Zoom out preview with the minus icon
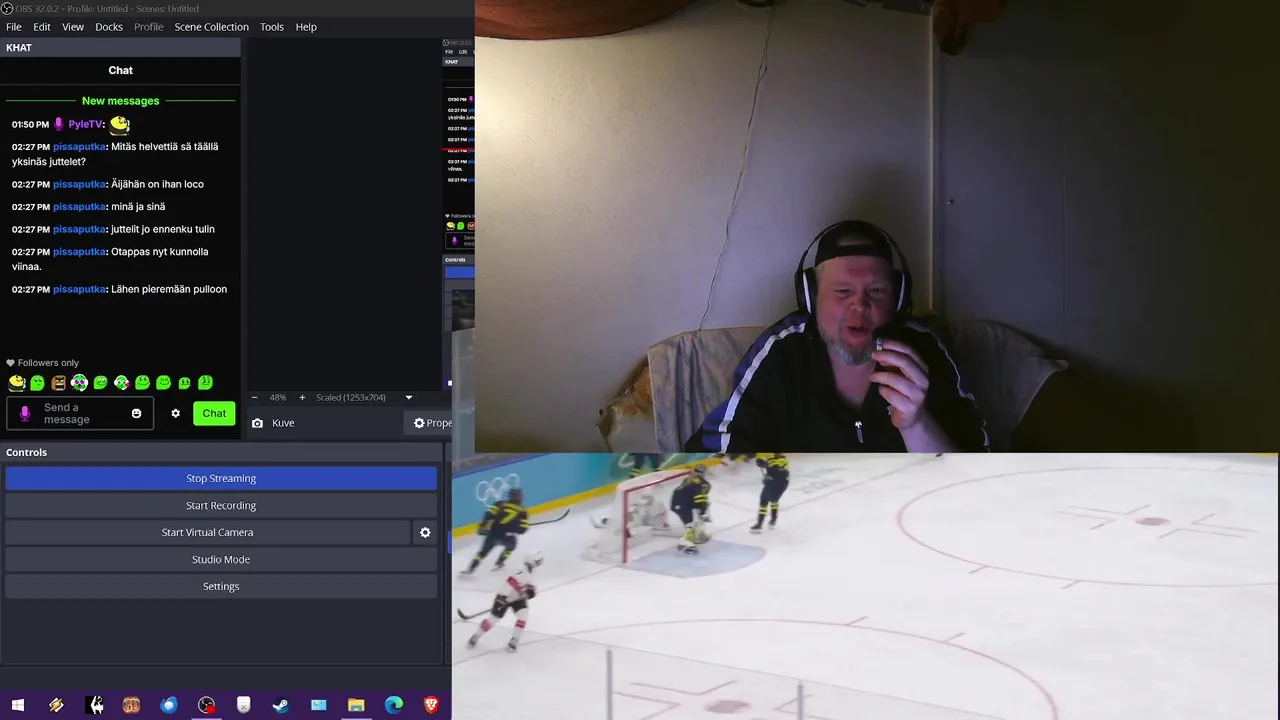 [x=254, y=397]
